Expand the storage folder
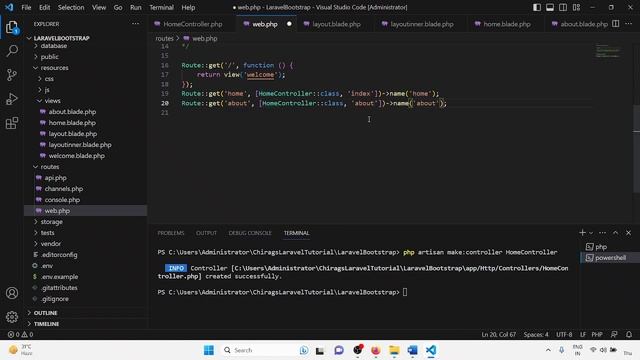 pyautogui.click(x=51, y=222)
